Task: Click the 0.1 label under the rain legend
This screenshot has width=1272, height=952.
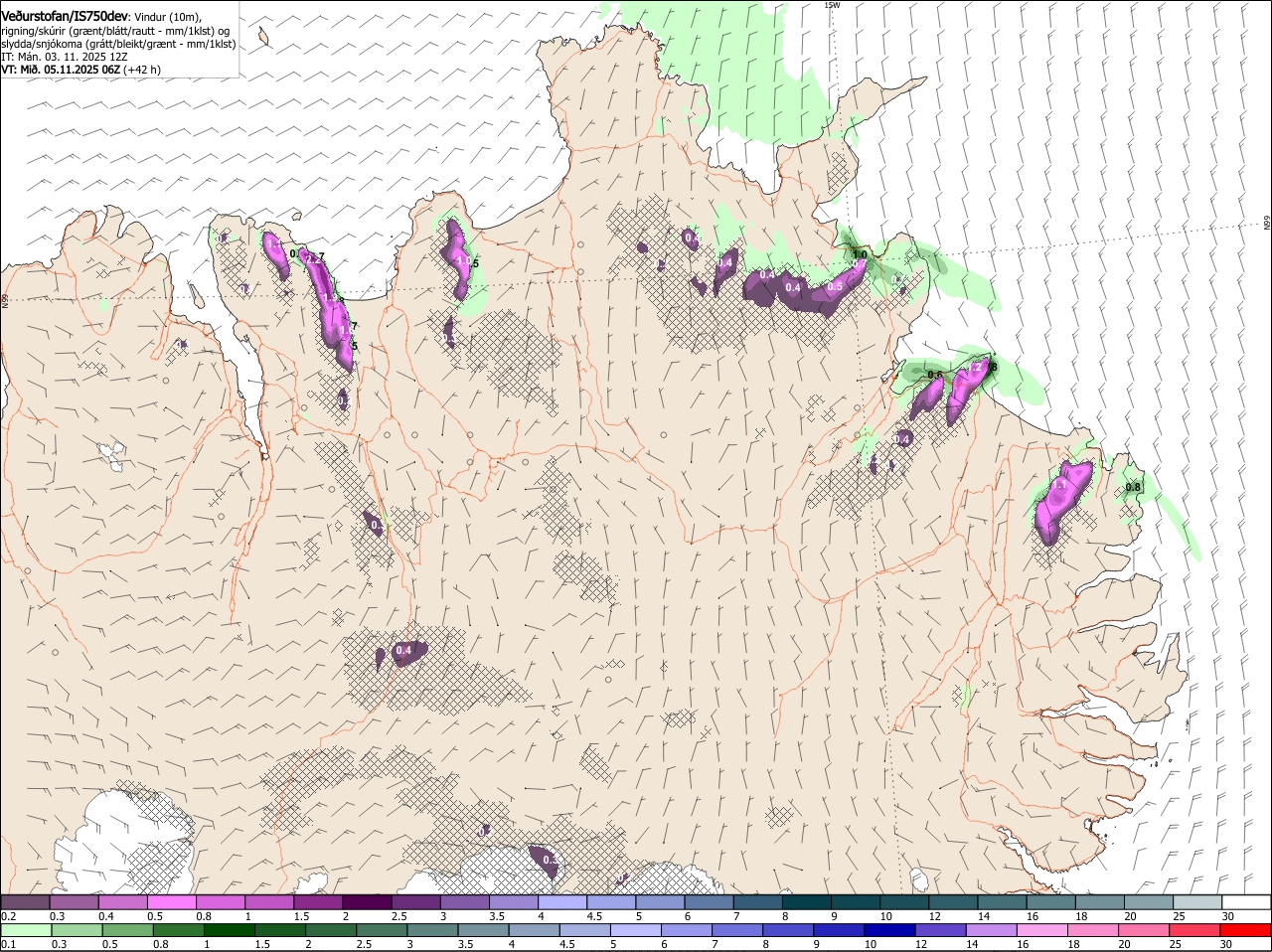Action: click(x=8, y=945)
